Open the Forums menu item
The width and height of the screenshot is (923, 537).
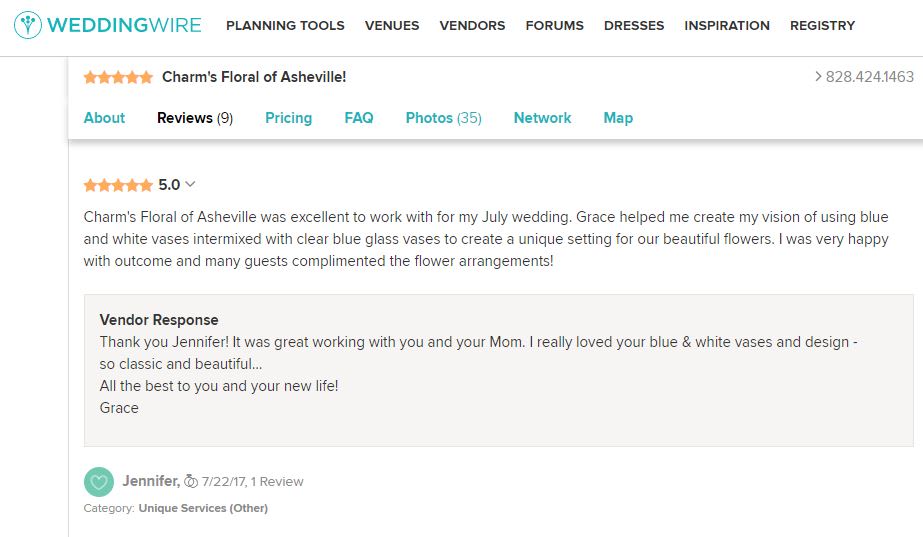tap(554, 25)
